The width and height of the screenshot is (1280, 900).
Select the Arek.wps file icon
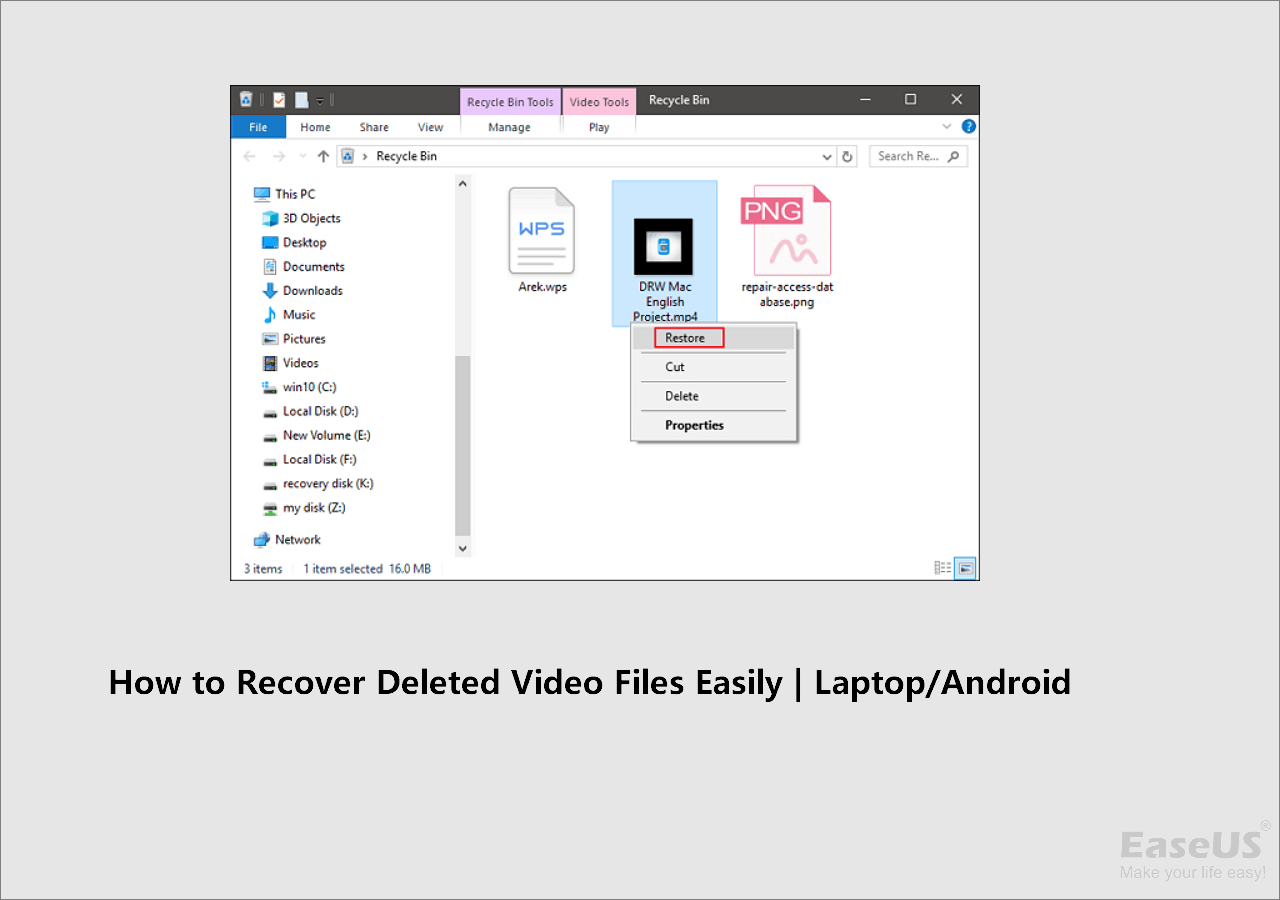pos(541,231)
